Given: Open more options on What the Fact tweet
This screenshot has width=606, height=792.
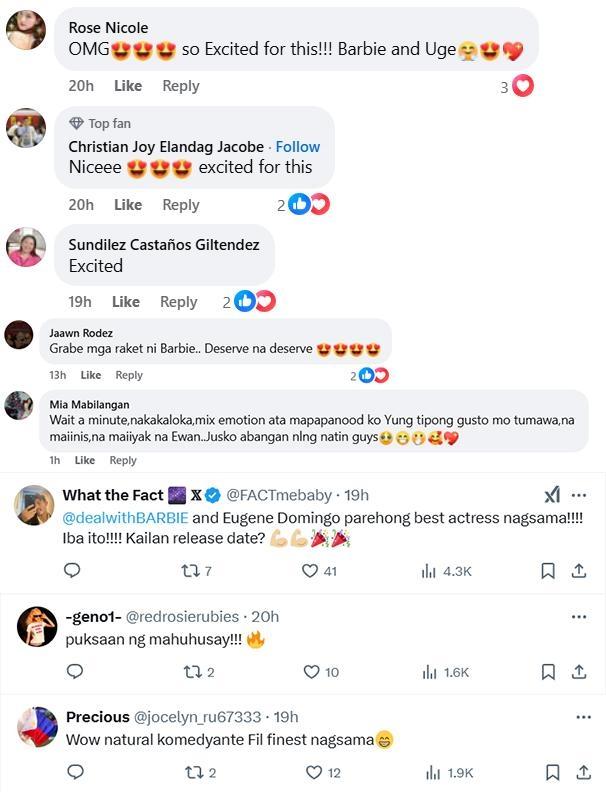Looking at the screenshot, I should point(579,495).
